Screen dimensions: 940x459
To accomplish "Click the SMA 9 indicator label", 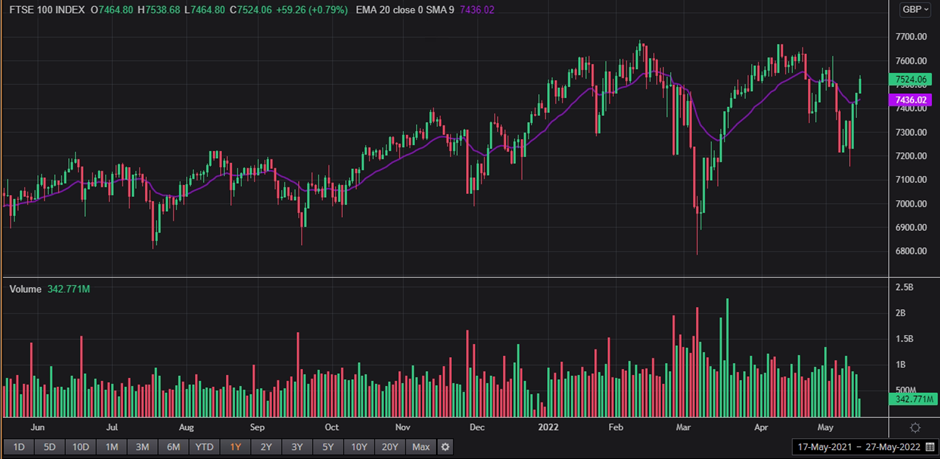I will [442, 10].
